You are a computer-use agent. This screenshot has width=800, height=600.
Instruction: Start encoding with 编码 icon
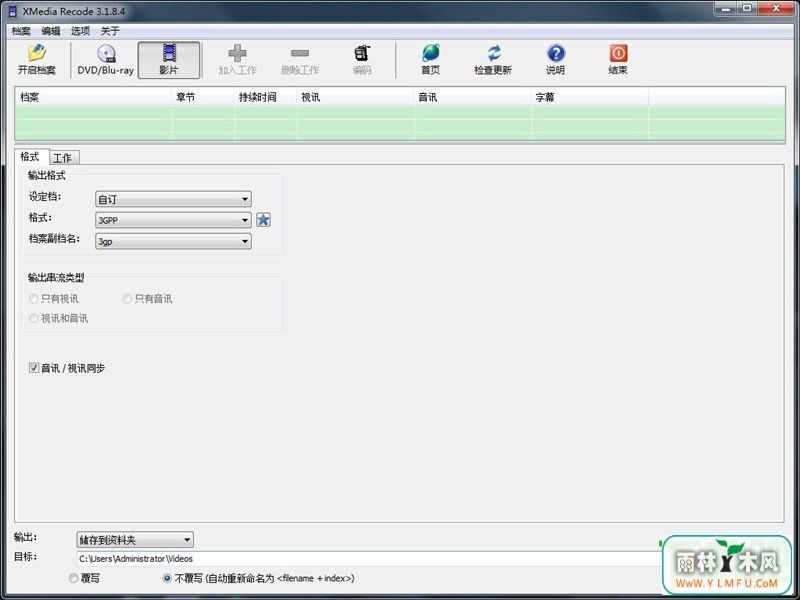pos(362,60)
